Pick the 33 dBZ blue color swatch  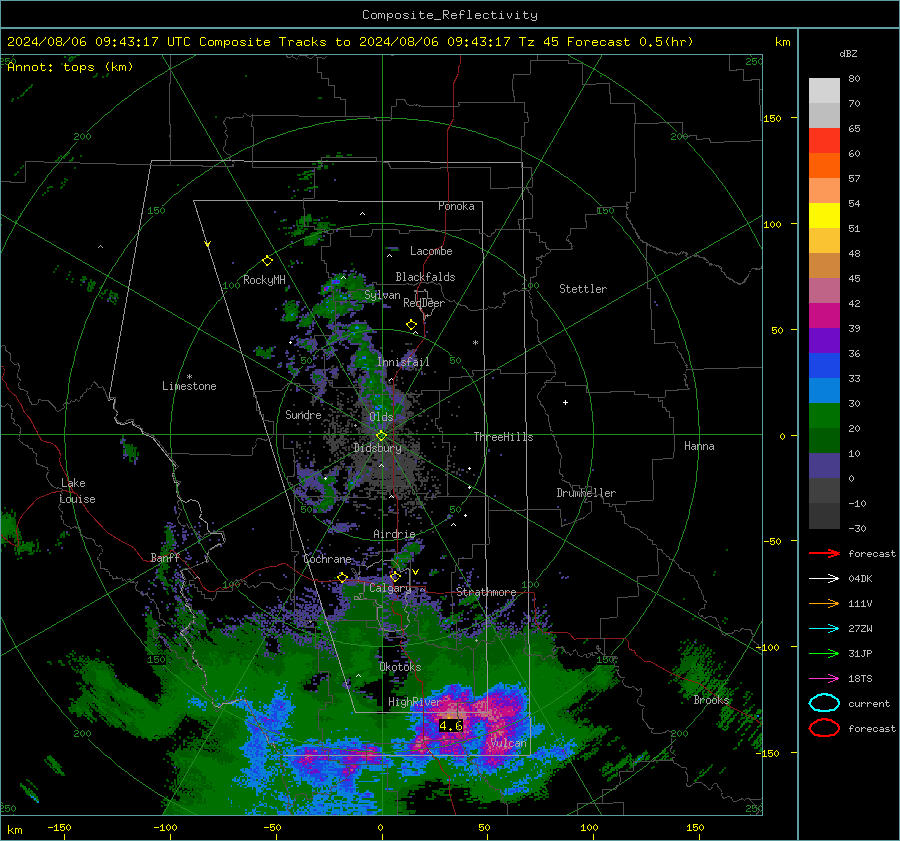click(x=824, y=390)
